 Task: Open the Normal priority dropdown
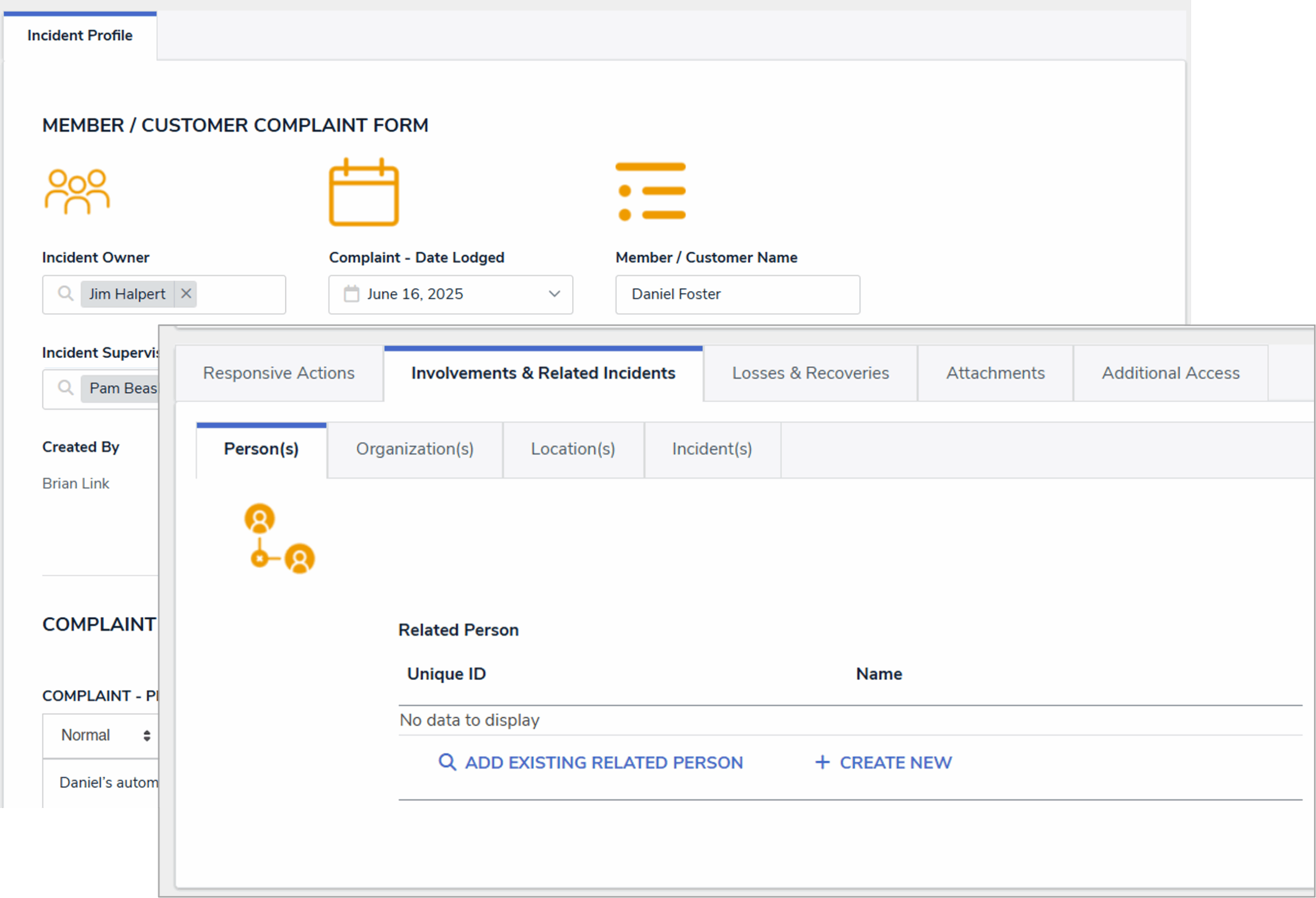click(x=105, y=735)
